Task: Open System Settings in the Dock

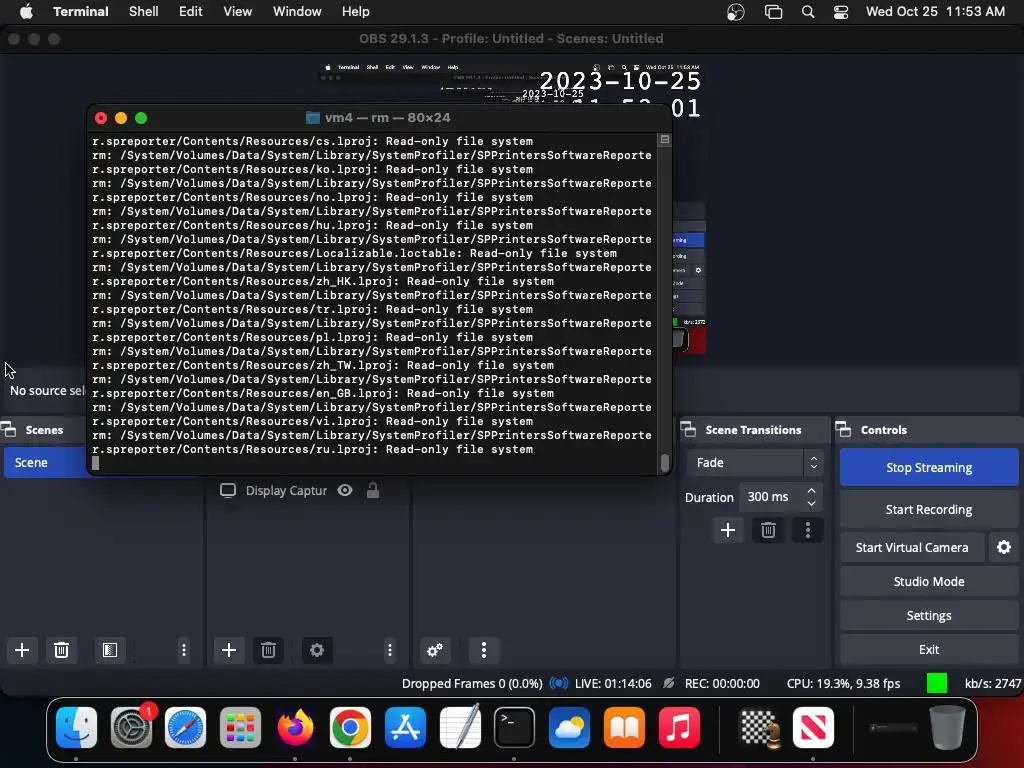Action: click(x=131, y=728)
